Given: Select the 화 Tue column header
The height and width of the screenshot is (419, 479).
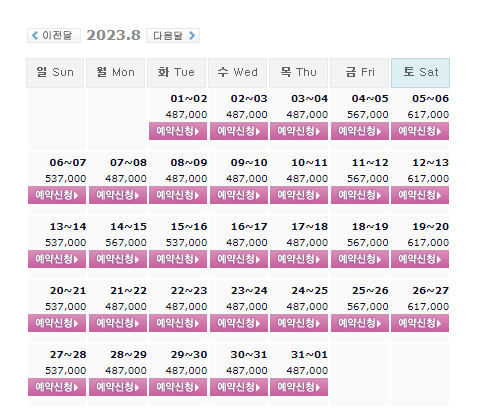Looking at the screenshot, I should tap(176, 73).
